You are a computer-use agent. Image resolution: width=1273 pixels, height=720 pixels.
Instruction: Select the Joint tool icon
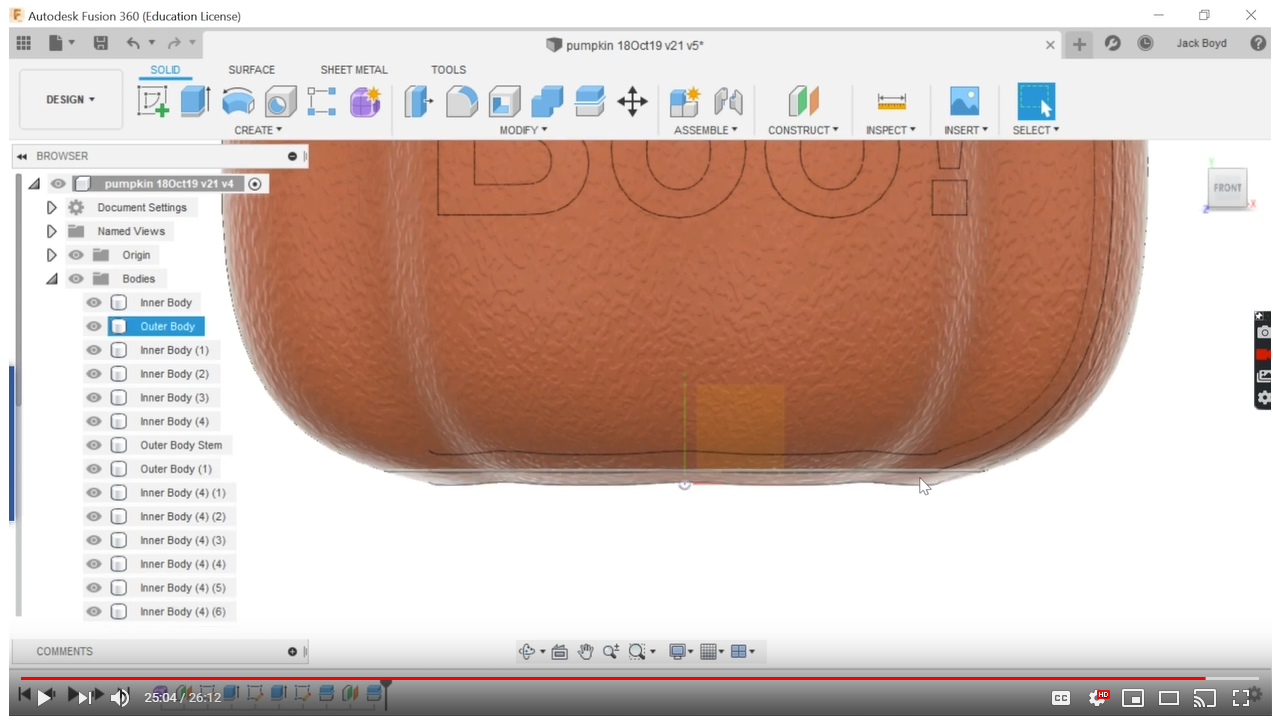[x=728, y=101]
